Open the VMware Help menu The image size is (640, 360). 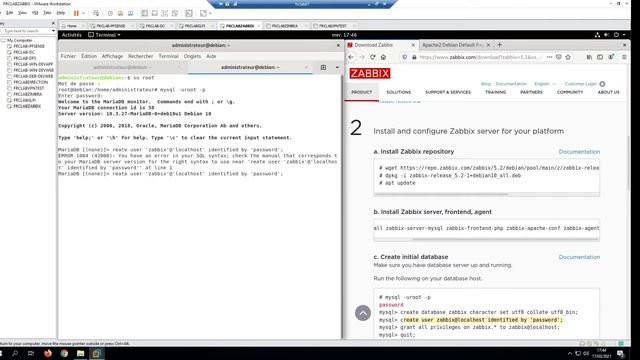(x=60, y=13)
